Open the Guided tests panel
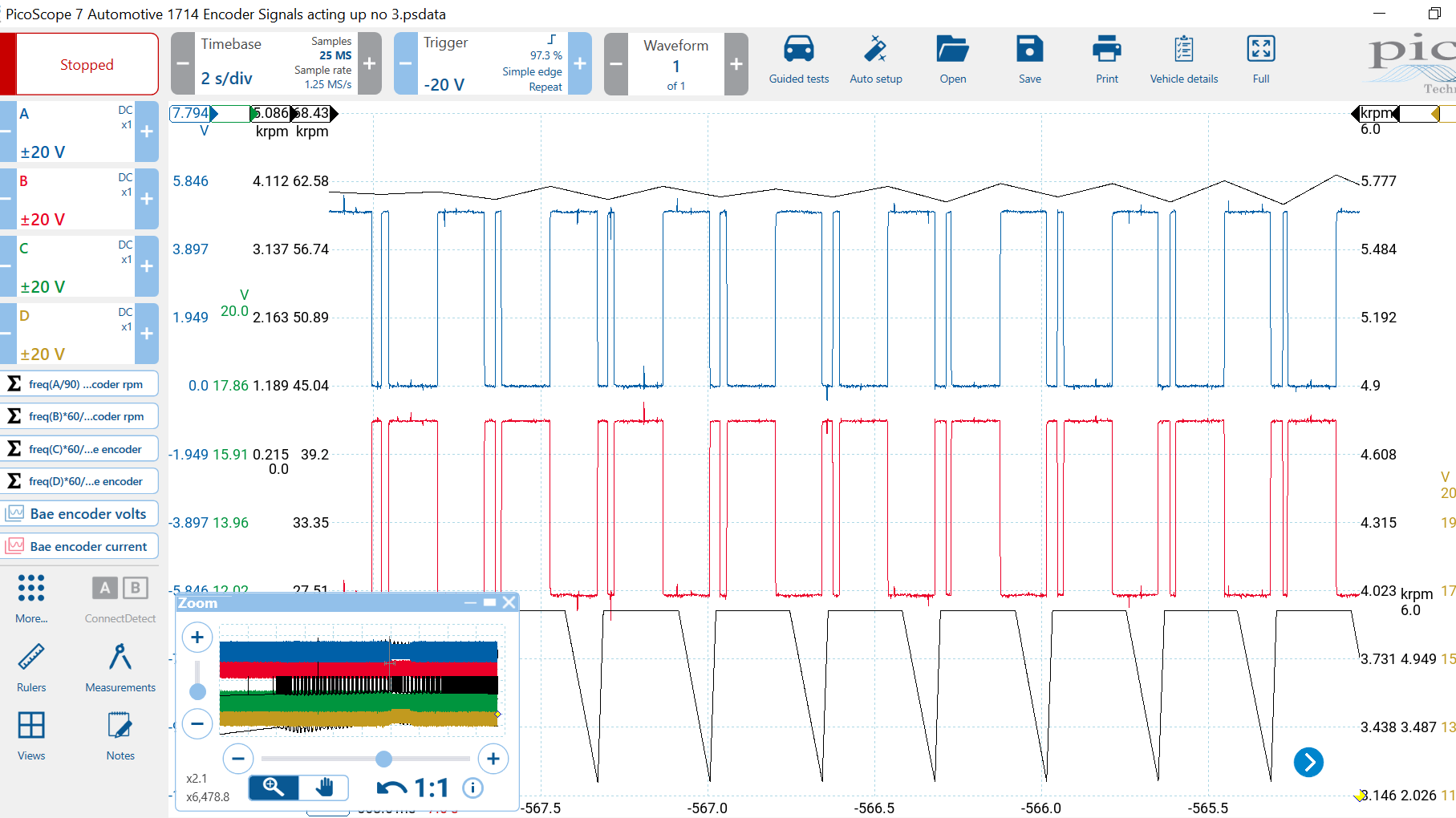 (798, 60)
